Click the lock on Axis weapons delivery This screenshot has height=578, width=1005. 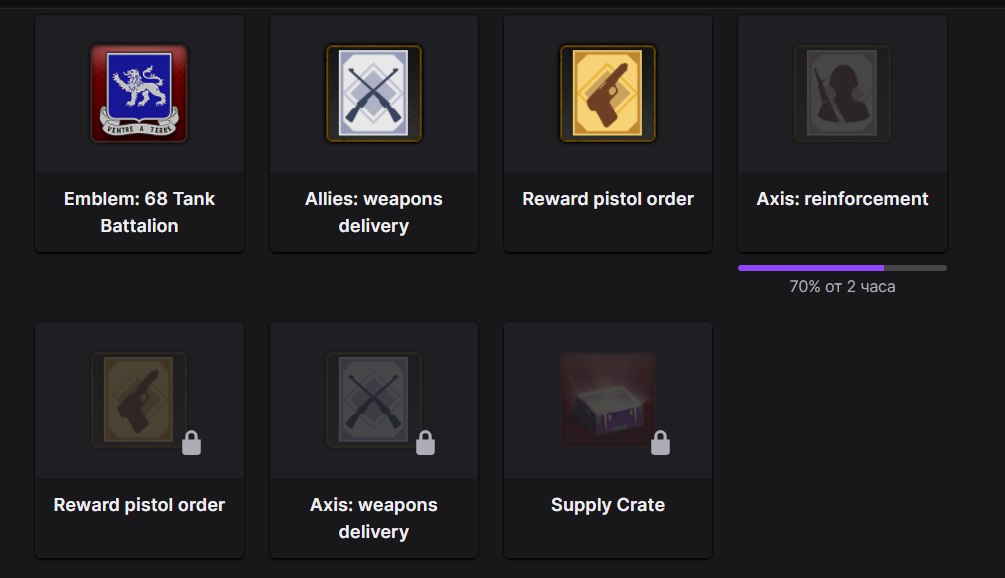tap(425, 442)
